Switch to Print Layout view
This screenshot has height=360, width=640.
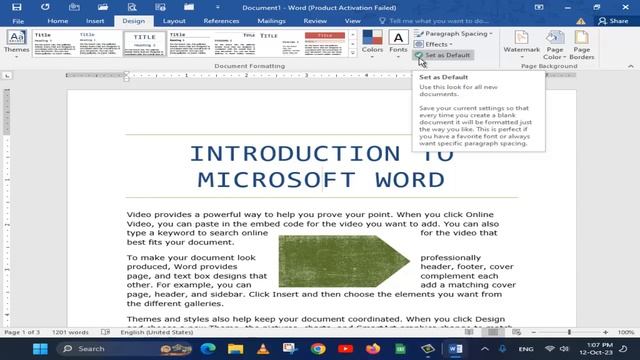coord(493,332)
